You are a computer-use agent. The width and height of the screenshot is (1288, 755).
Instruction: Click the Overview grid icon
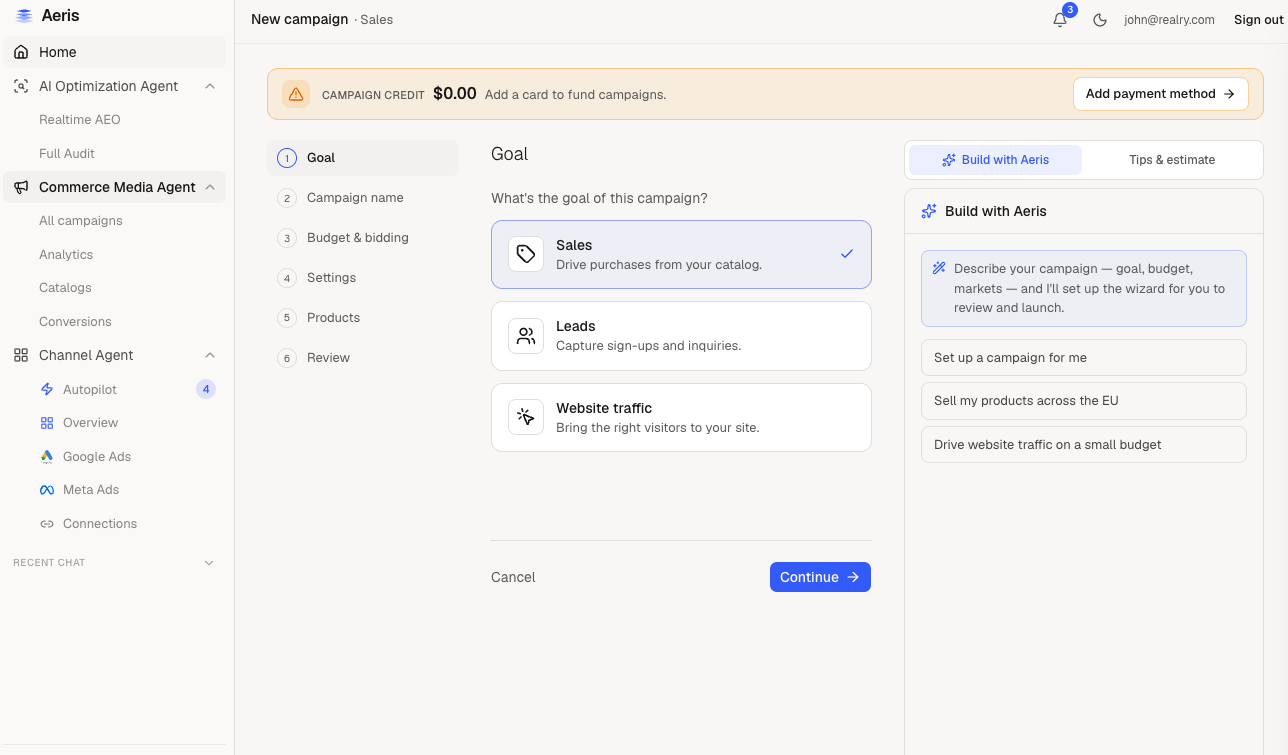(x=47, y=423)
